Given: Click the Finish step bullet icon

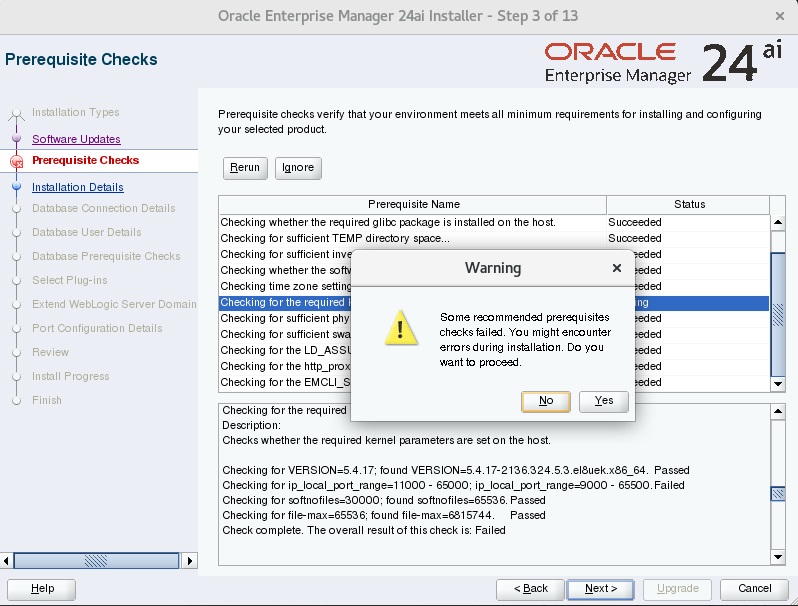Looking at the screenshot, I should (16, 400).
